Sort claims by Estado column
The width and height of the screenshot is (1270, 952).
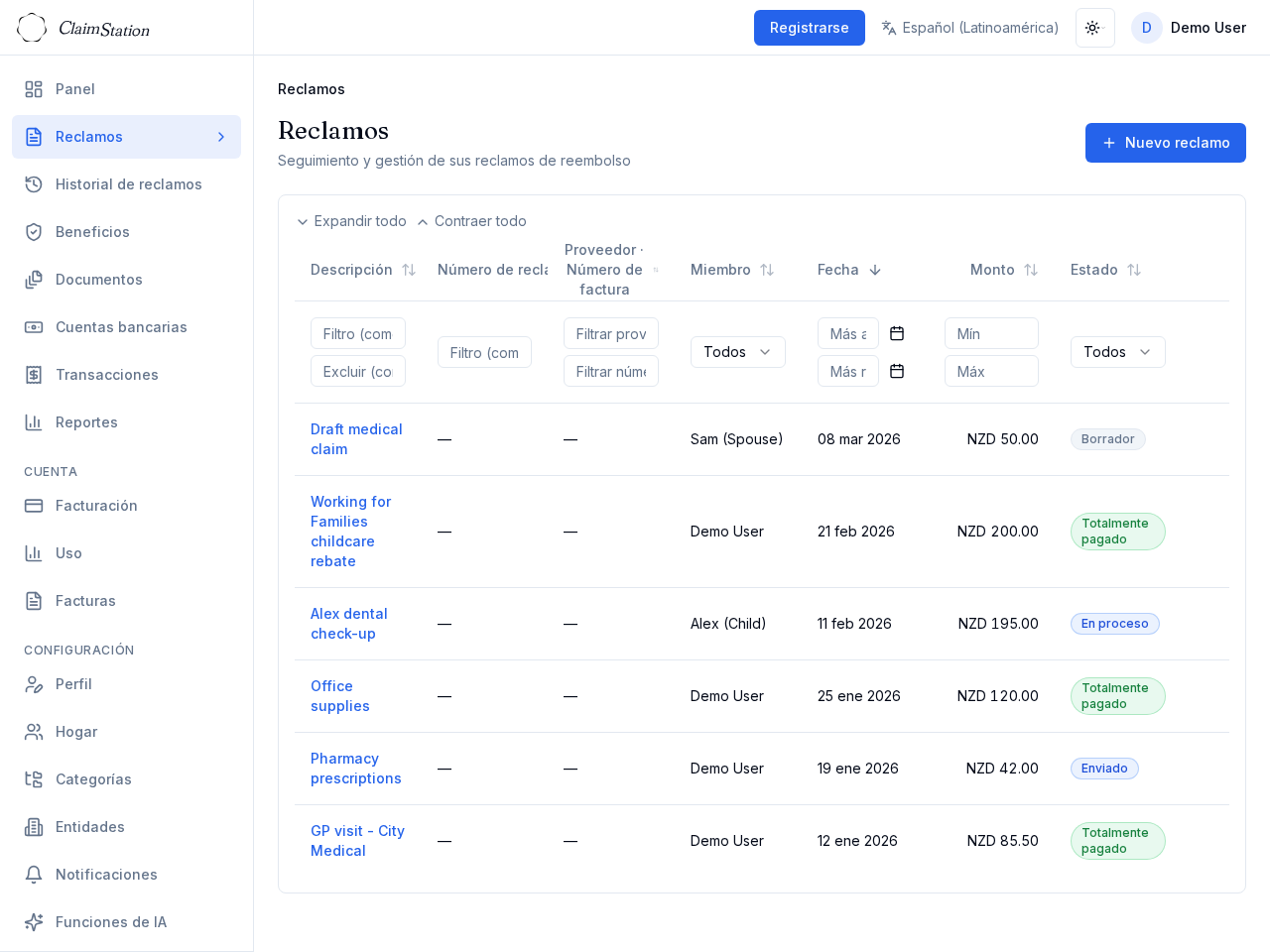[1134, 270]
